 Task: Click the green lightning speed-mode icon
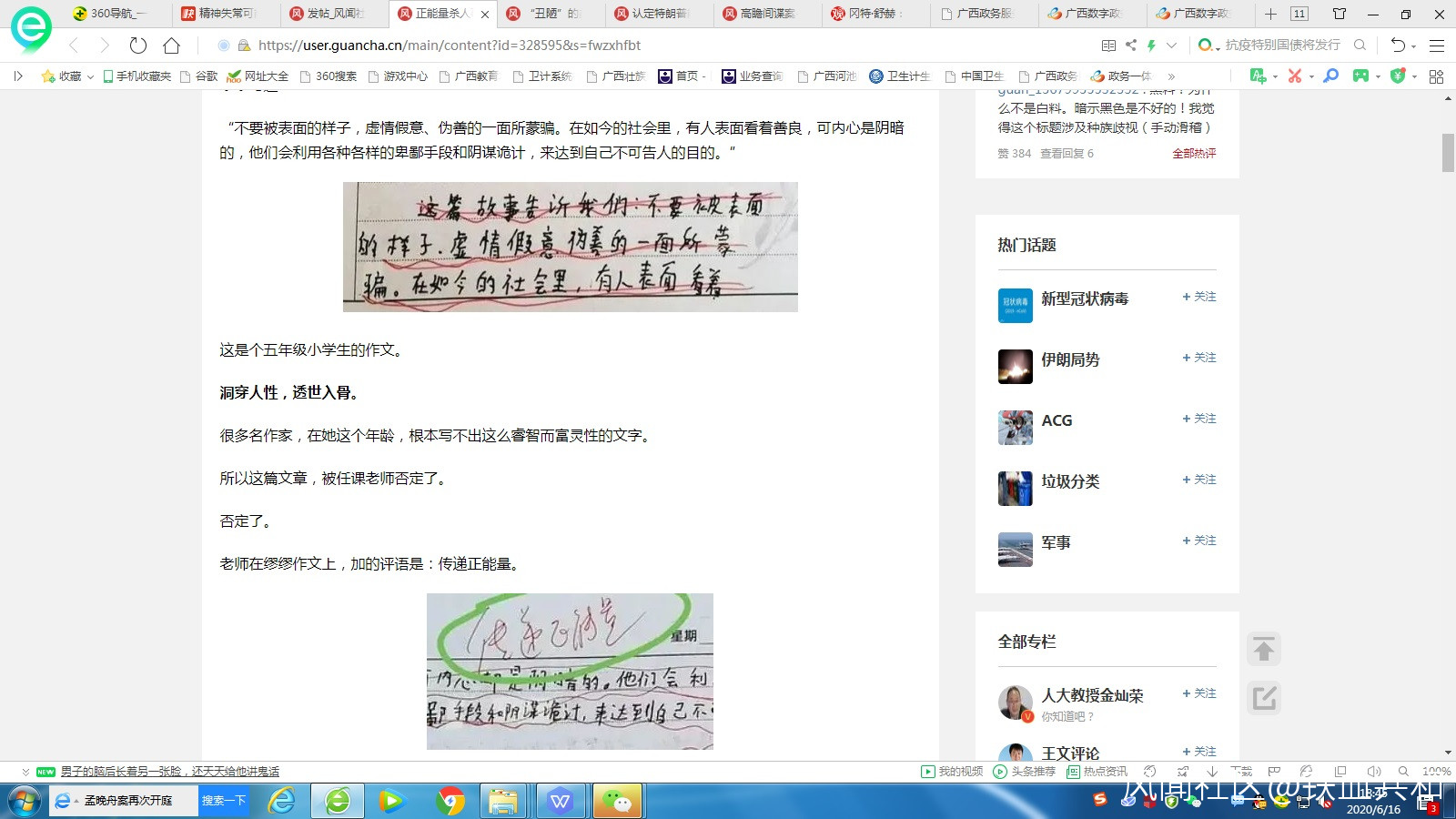tap(1151, 45)
